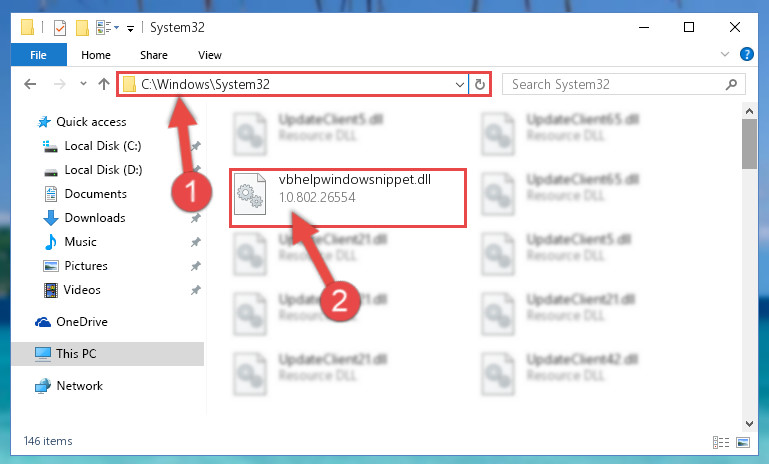Switch to large icons view layout
The image size is (769, 464).
(x=743, y=442)
